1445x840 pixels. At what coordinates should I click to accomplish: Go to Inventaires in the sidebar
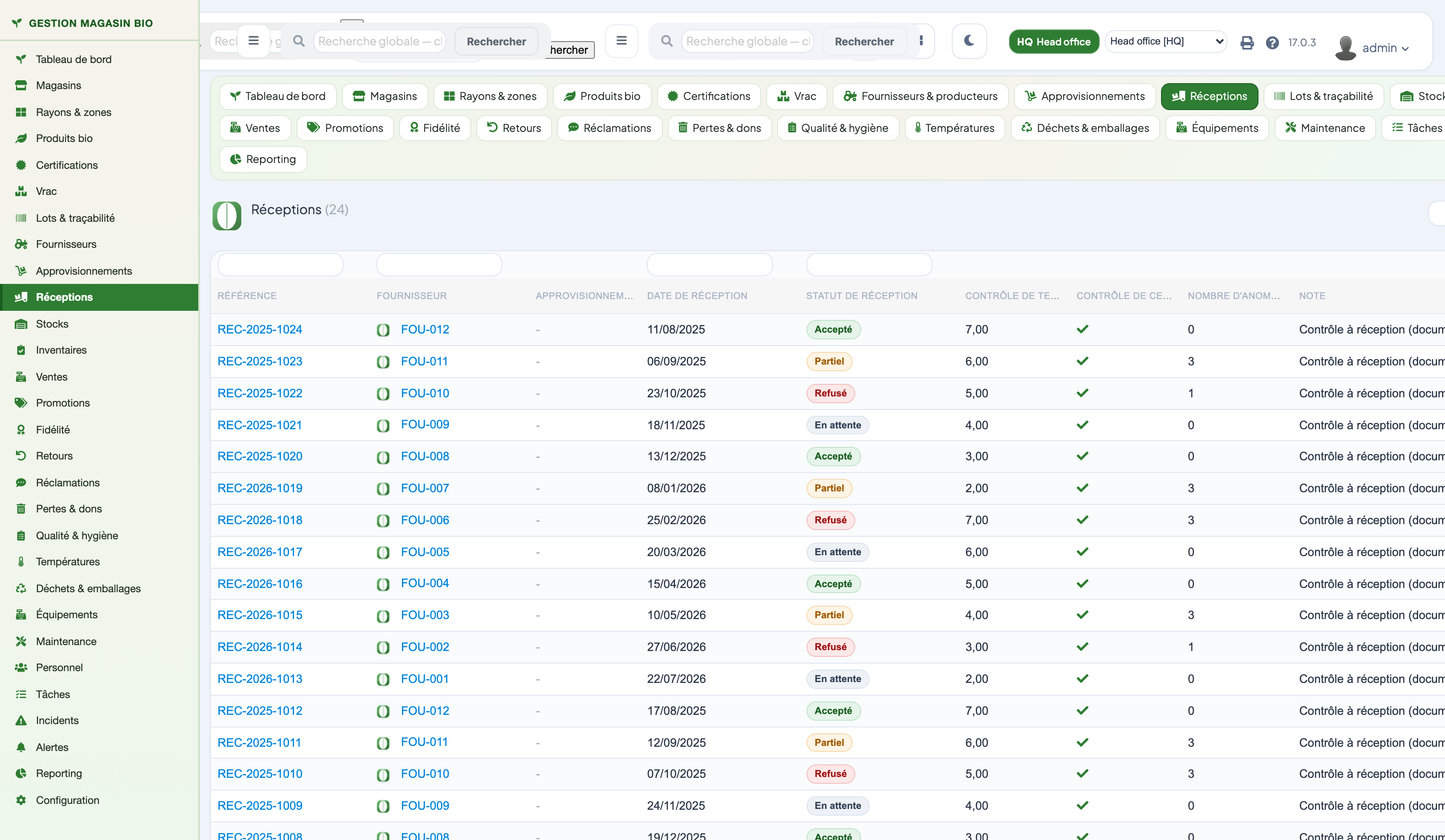point(99,350)
